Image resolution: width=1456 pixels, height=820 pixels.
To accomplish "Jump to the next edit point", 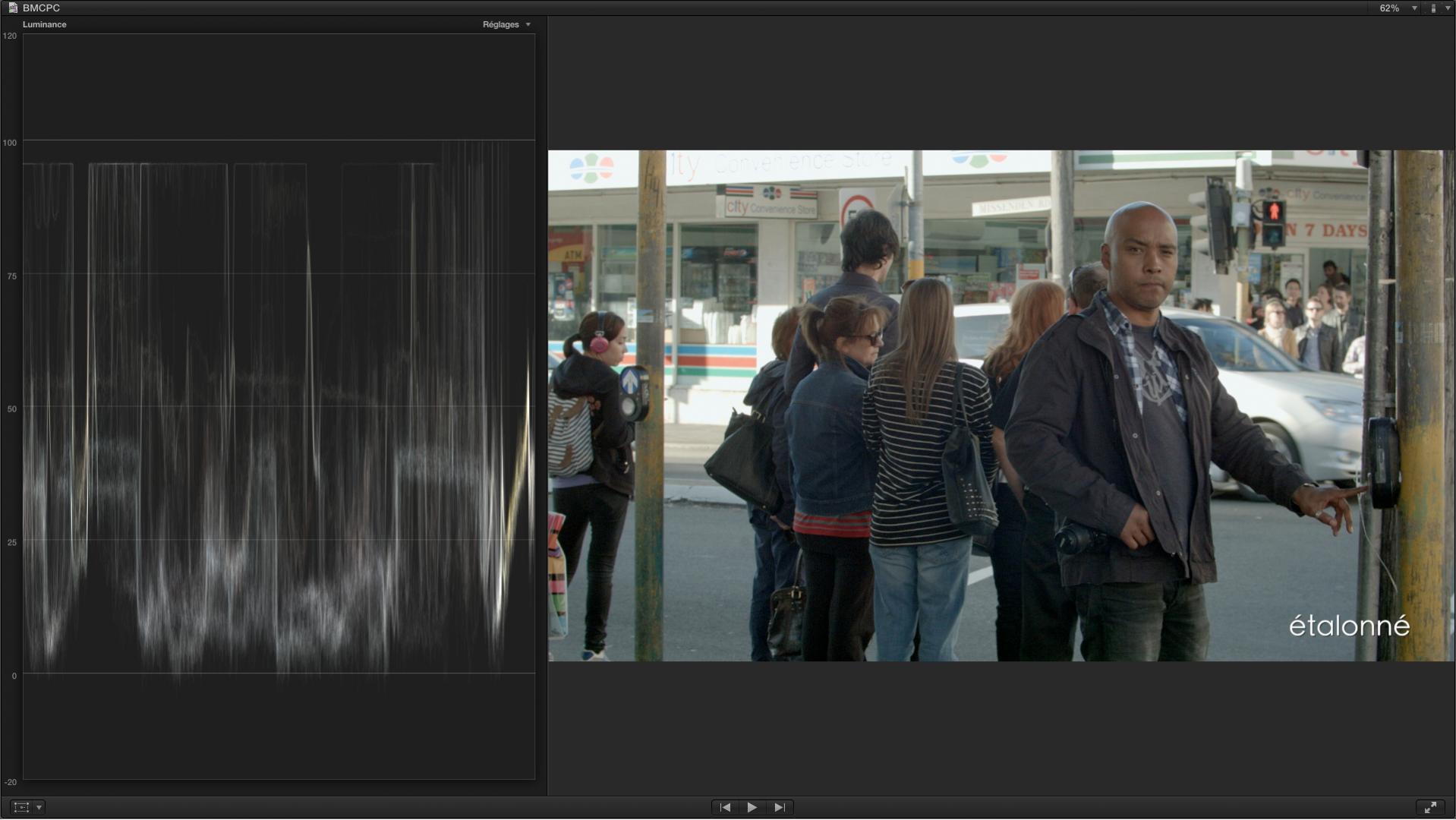I will [x=780, y=807].
